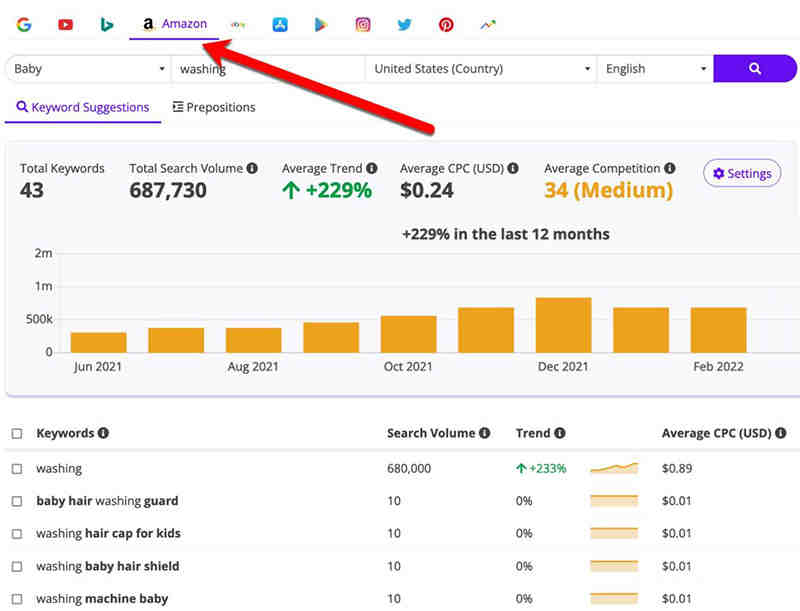
Task: Click the Jun 2021 chart bar
Action: (98, 342)
